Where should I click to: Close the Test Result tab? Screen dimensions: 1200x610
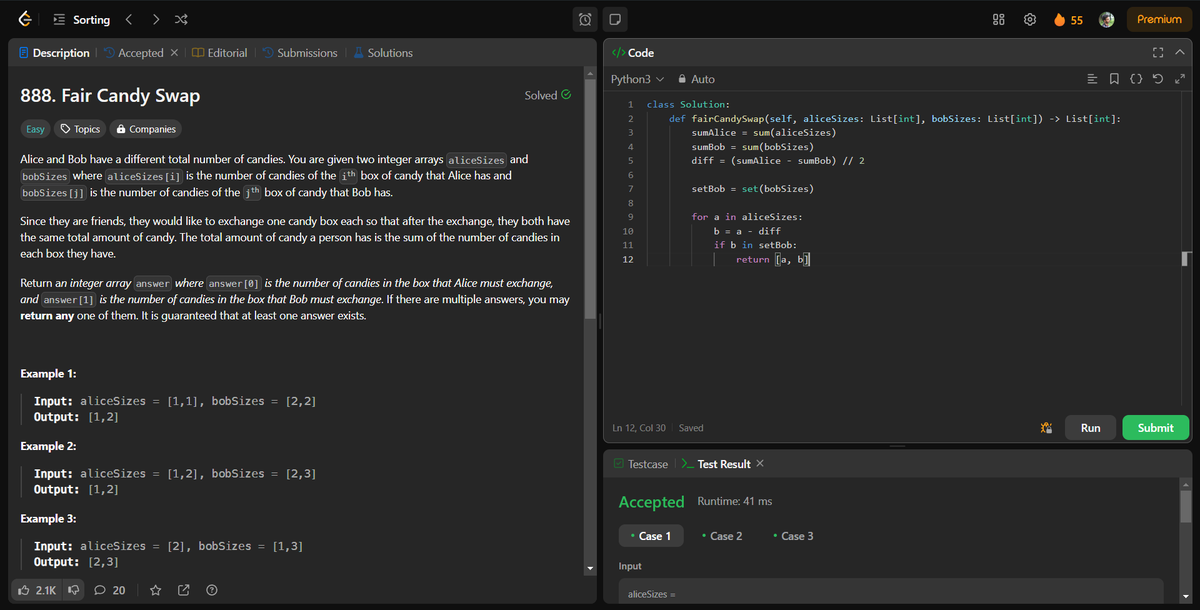[760, 464]
